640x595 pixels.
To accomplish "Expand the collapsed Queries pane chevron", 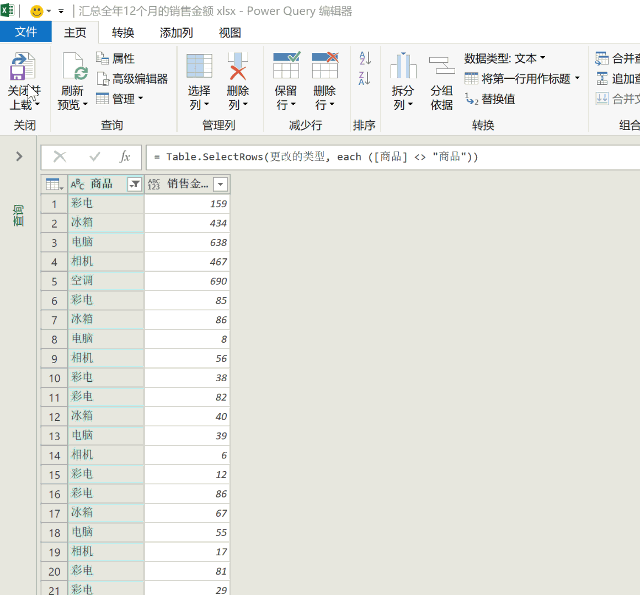I will pyautogui.click(x=18, y=156).
